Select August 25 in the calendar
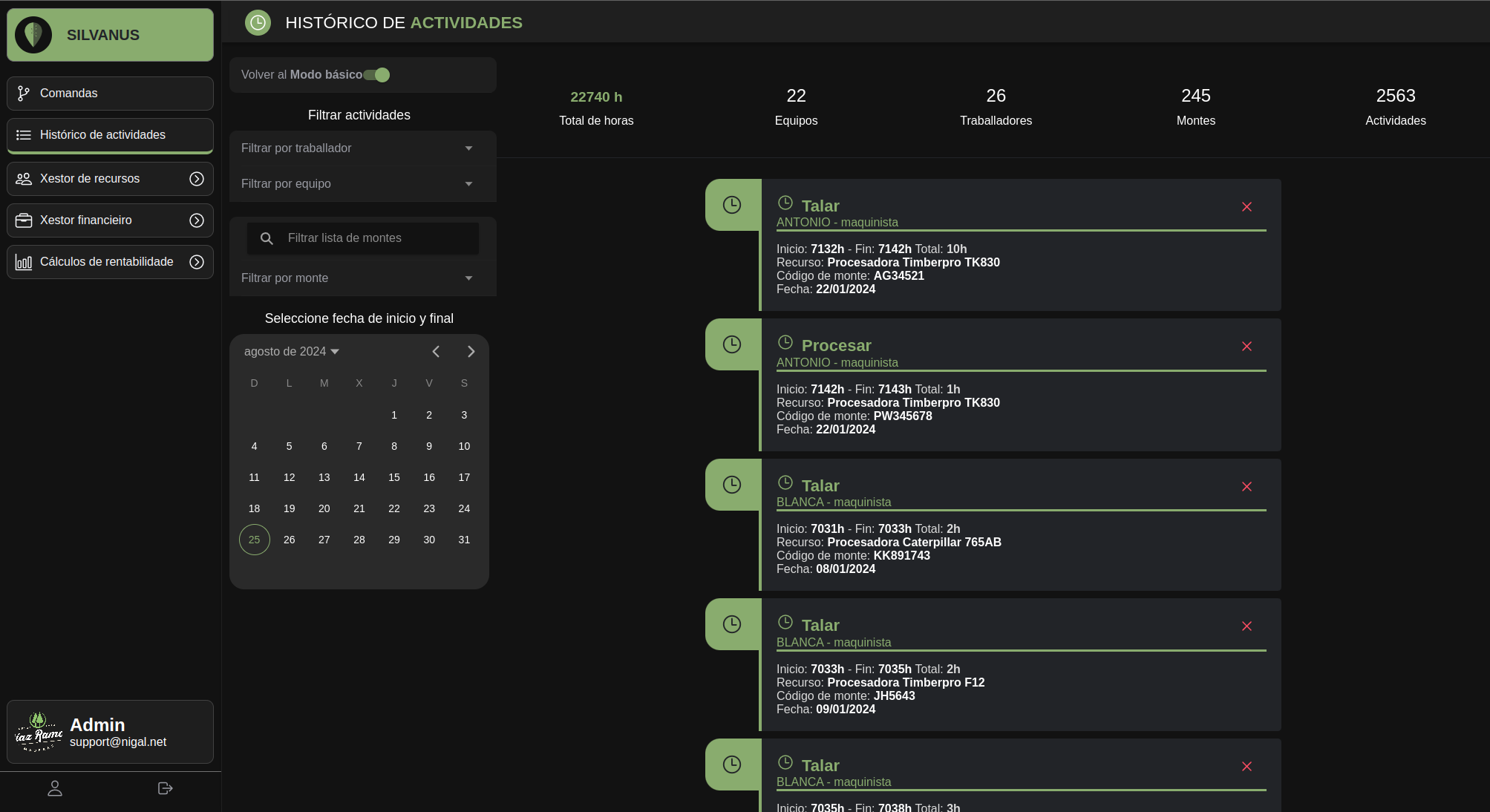Image resolution: width=1490 pixels, height=812 pixels. [255, 540]
